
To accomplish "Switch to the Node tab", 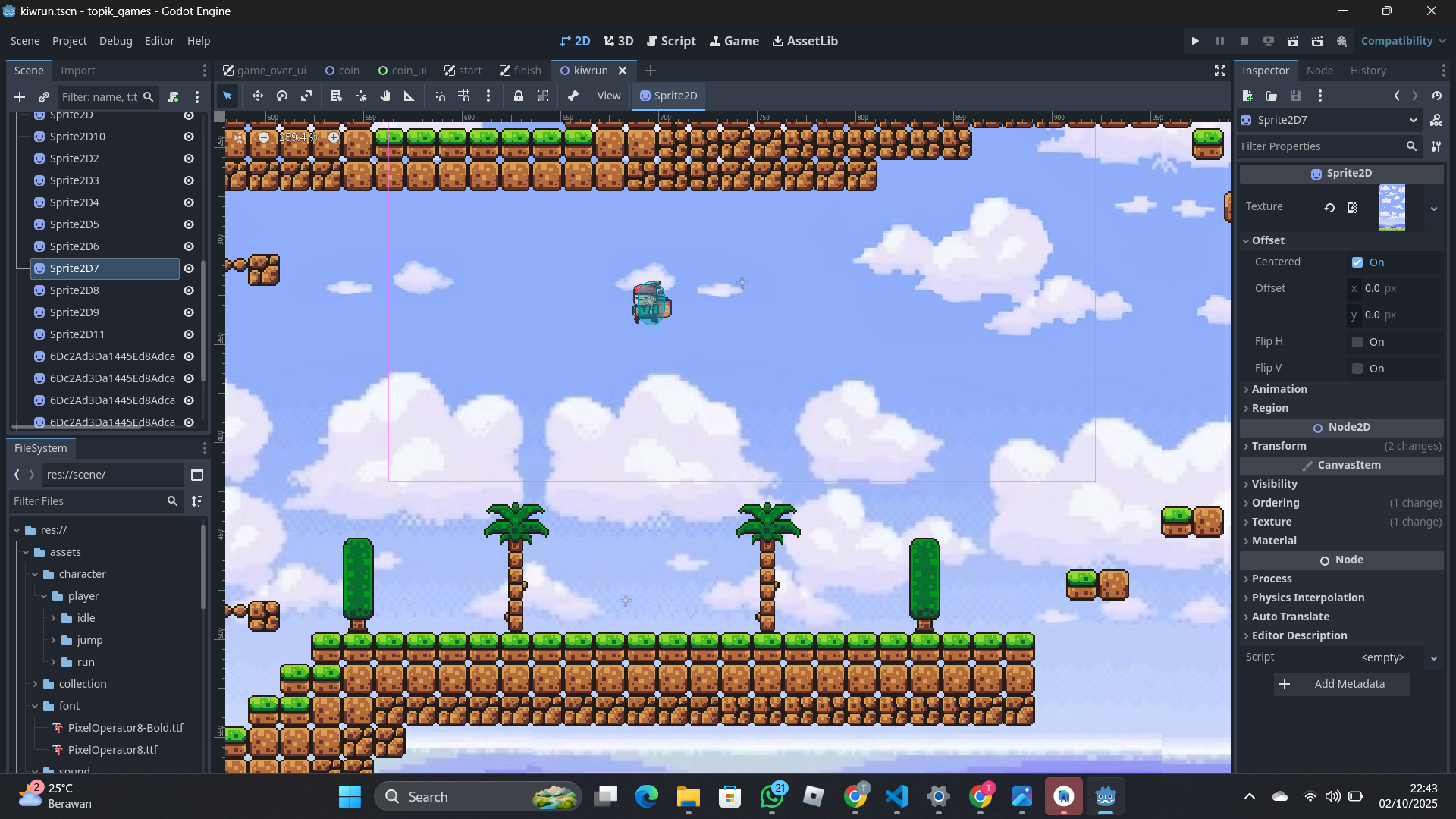I will pos(1319,71).
